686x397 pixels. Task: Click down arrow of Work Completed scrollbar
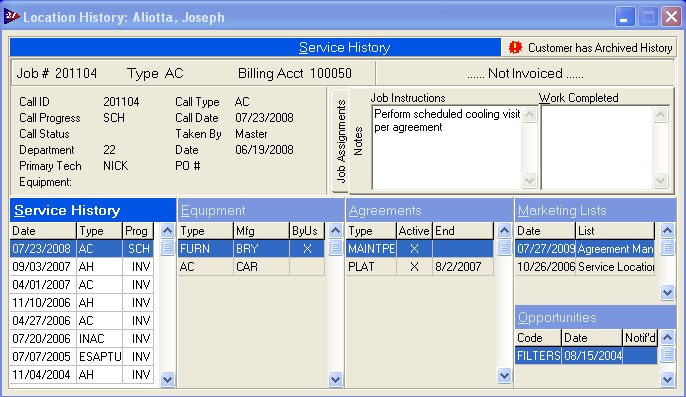pyautogui.click(x=660, y=180)
